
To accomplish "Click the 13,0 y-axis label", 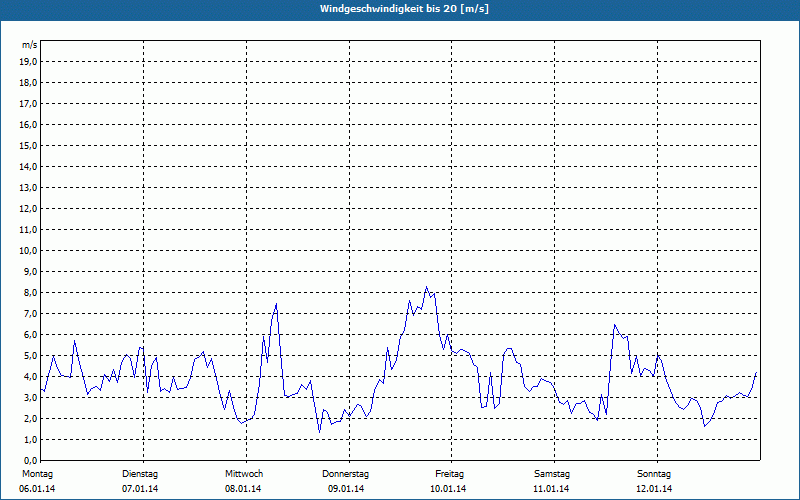I will point(28,188).
